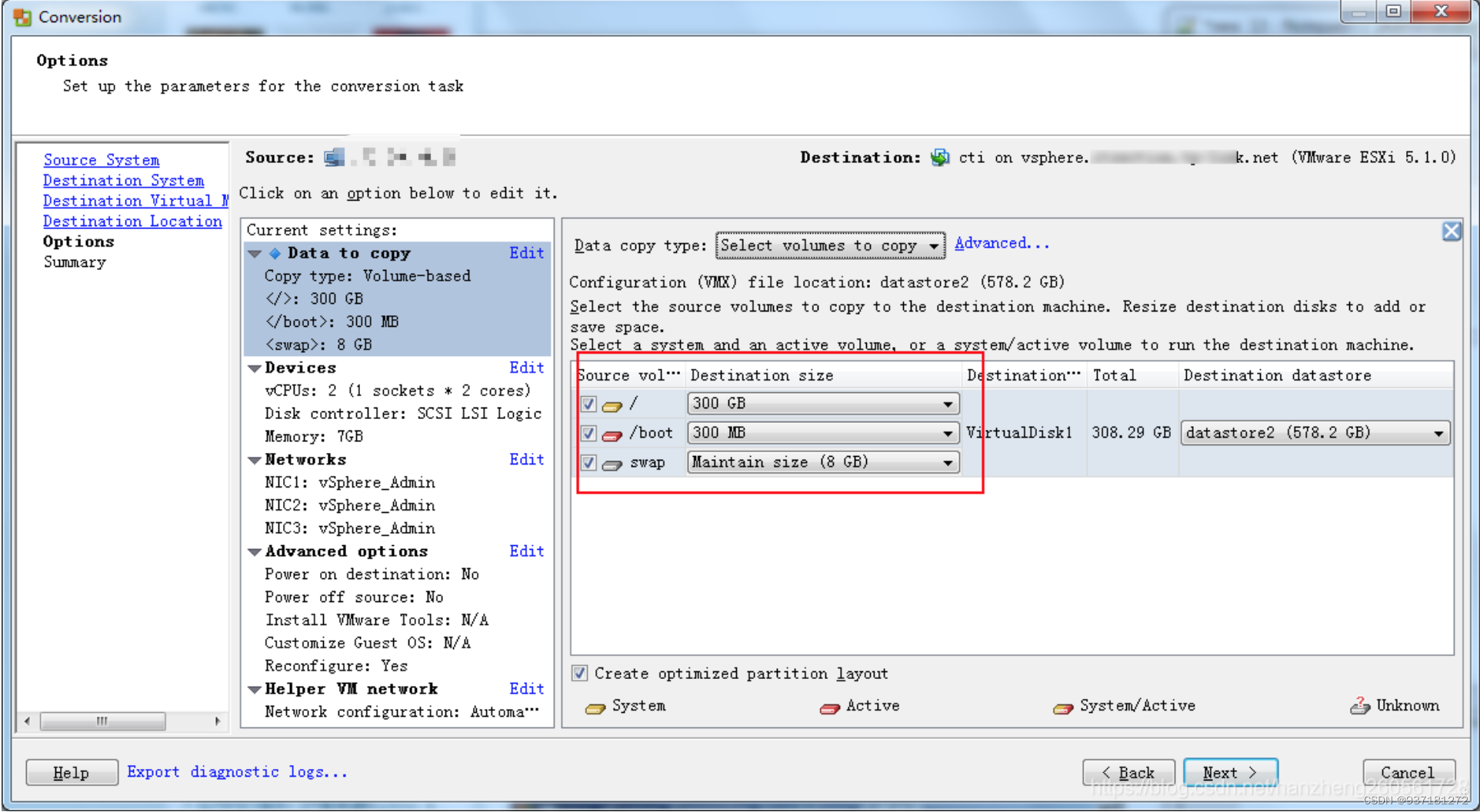Click the disk icon beside the / volume
1480x812 pixels.
(x=612, y=404)
